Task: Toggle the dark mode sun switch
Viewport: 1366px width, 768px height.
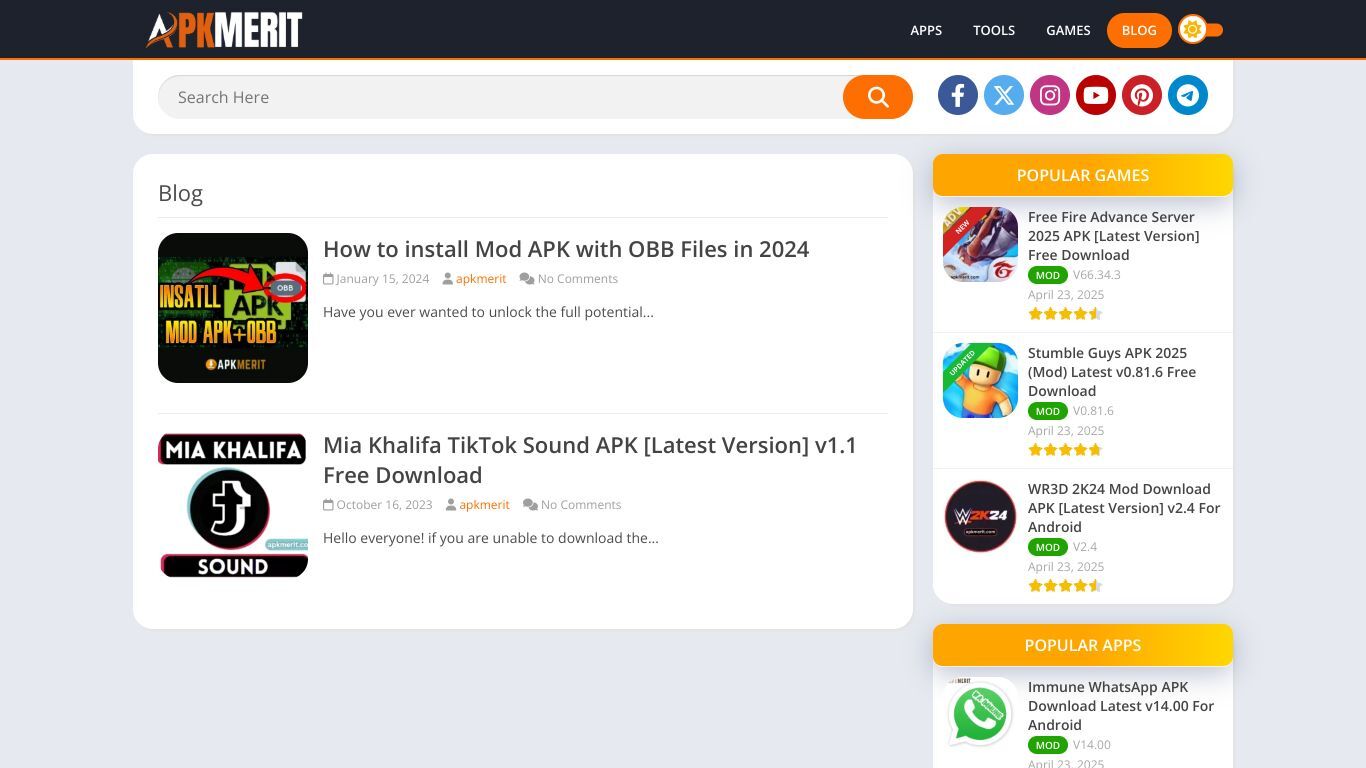Action: tap(1200, 30)
